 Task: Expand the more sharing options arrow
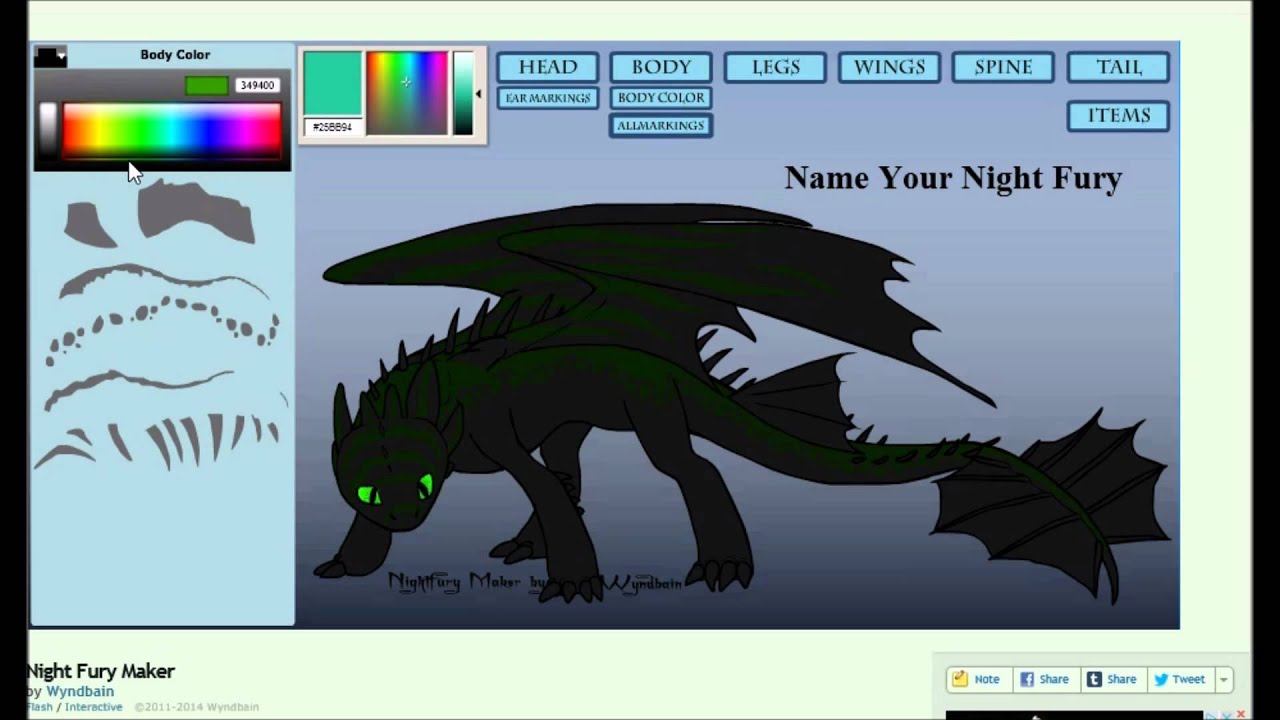tap(1223, 679)
